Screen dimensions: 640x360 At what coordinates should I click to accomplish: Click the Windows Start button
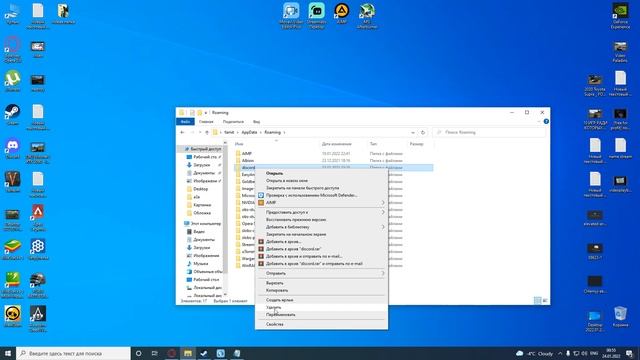click(8, 353)
